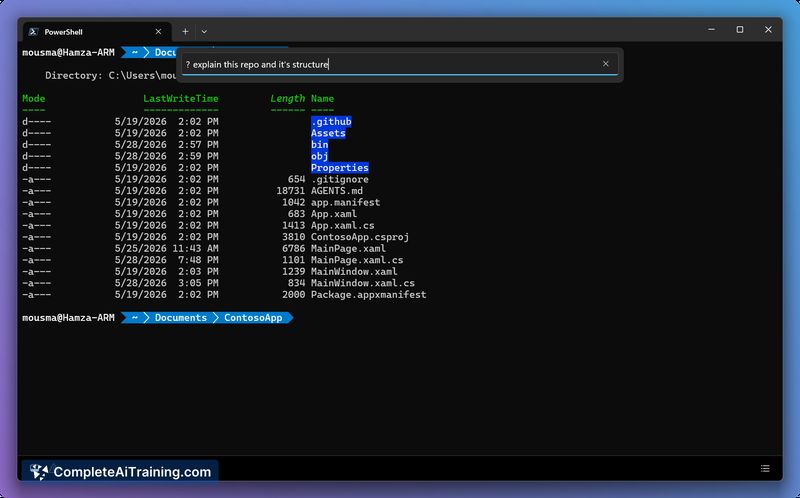Click the bin folder name

click(x=319, y=144)
